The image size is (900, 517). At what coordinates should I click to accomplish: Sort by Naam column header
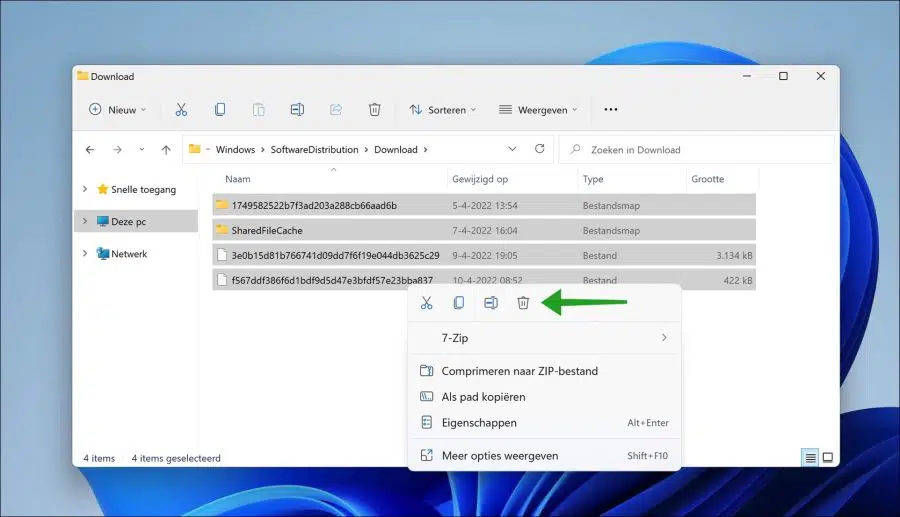pos(238,179)
